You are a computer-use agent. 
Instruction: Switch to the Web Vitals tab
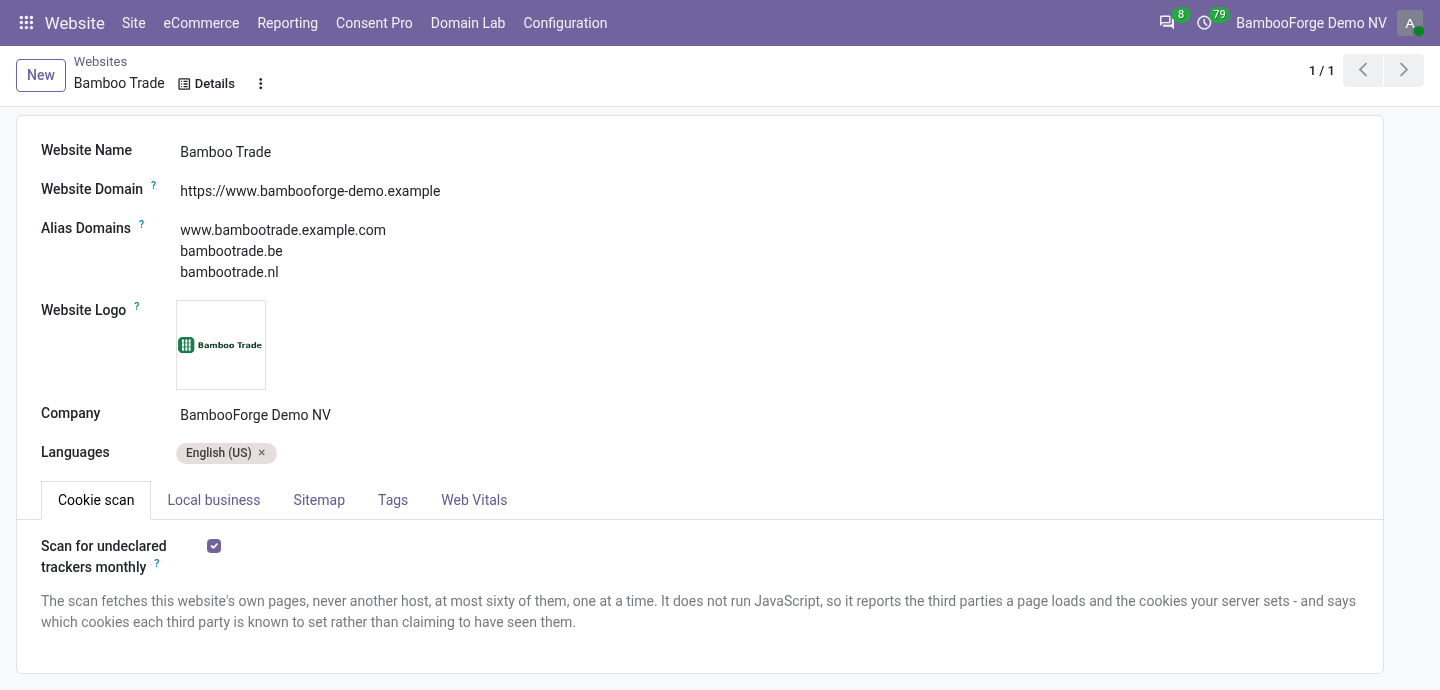point(474,500)
